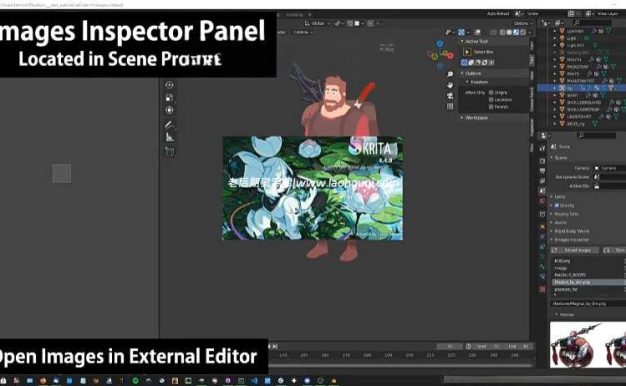626x386 pixels.
Task: Click the image preview thumbnail in Images Inspector
Action: 588,345
